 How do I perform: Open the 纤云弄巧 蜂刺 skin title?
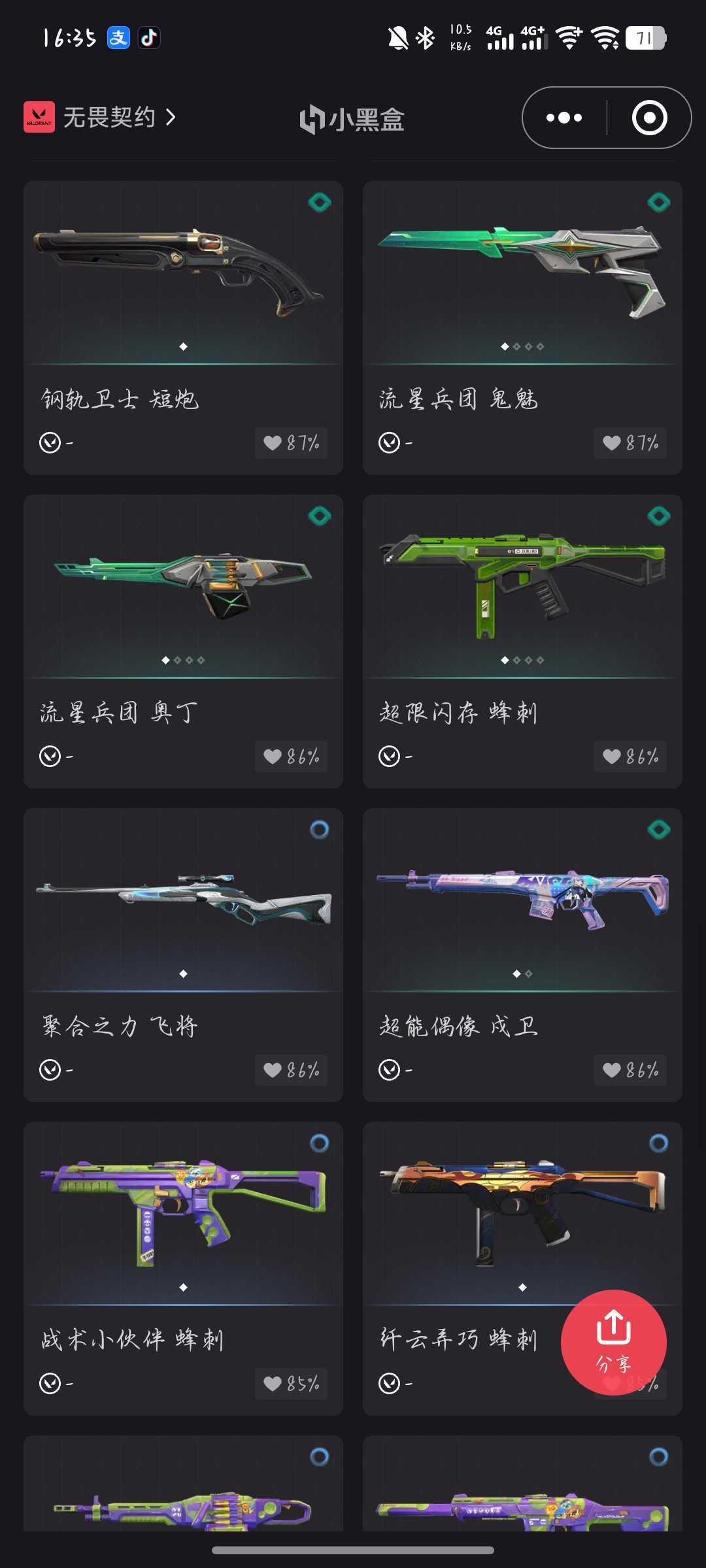click(x=459, y=1339)
